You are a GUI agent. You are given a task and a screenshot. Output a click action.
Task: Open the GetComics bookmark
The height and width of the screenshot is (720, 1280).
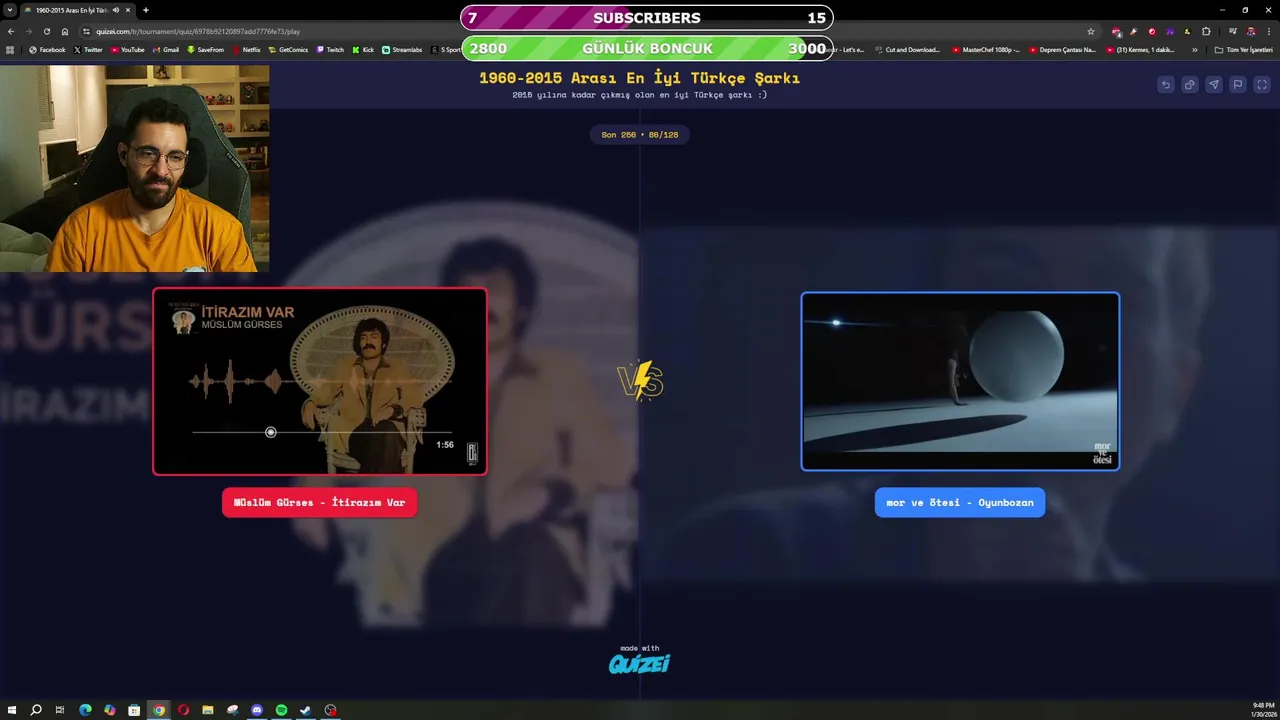tap(288, 50)
